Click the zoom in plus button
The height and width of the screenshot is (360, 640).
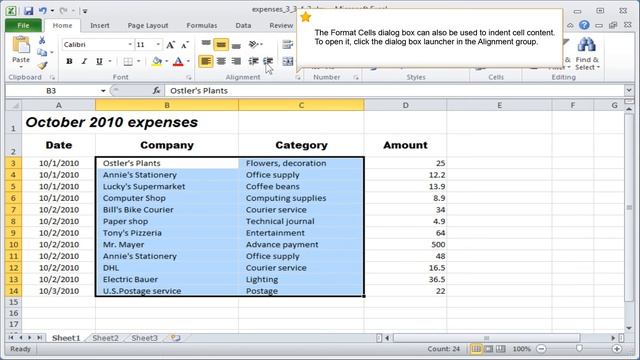[617, 349]
